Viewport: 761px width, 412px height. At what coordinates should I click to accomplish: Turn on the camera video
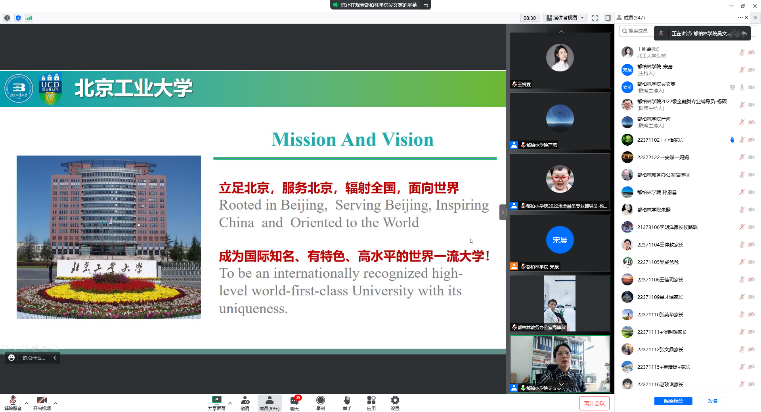pyautogui.click(x=42, y=401)
